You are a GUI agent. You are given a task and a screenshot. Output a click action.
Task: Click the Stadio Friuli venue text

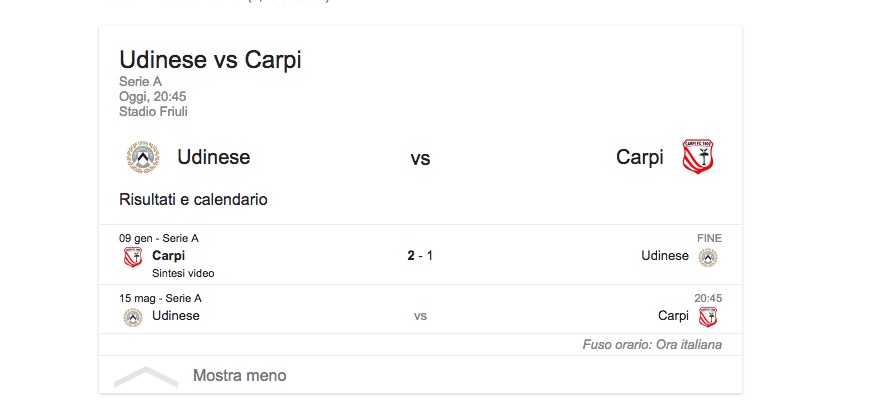pyautogui.click(x=153, y=112)
